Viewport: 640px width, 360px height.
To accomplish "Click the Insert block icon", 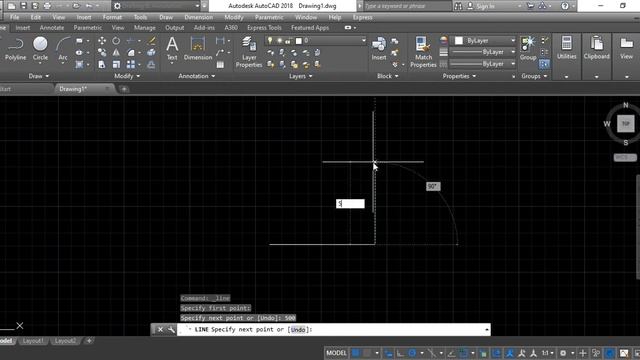I will coord(379,49).
